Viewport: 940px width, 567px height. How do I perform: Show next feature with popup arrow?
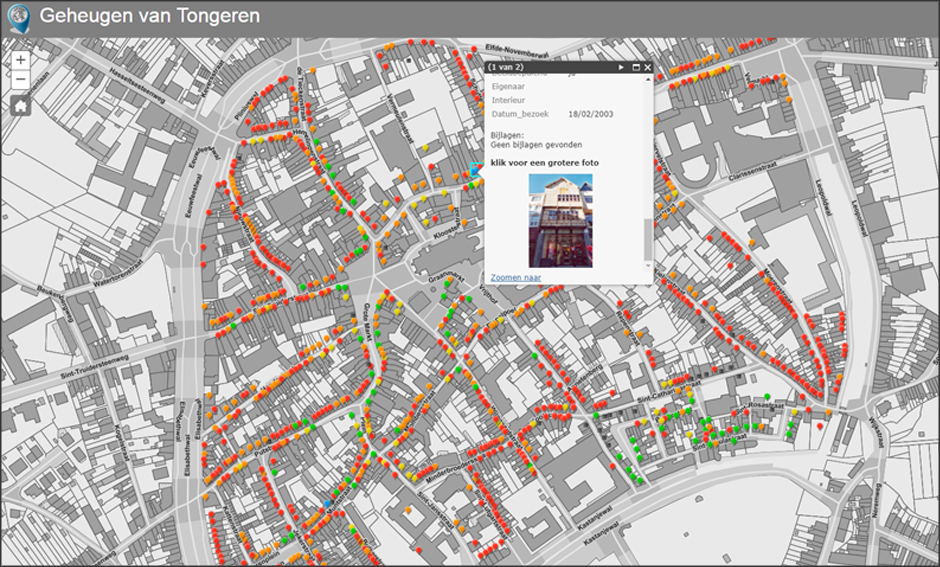coord(621,68)
